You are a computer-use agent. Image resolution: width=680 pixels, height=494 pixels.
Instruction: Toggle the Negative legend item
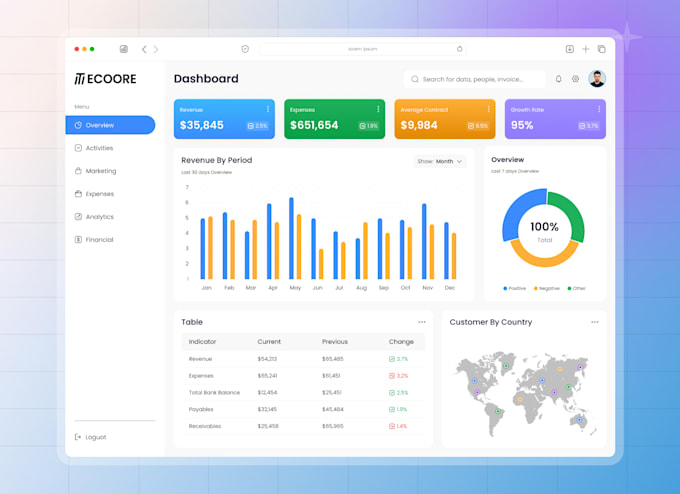pyautogui.click(x=546, y=288)
